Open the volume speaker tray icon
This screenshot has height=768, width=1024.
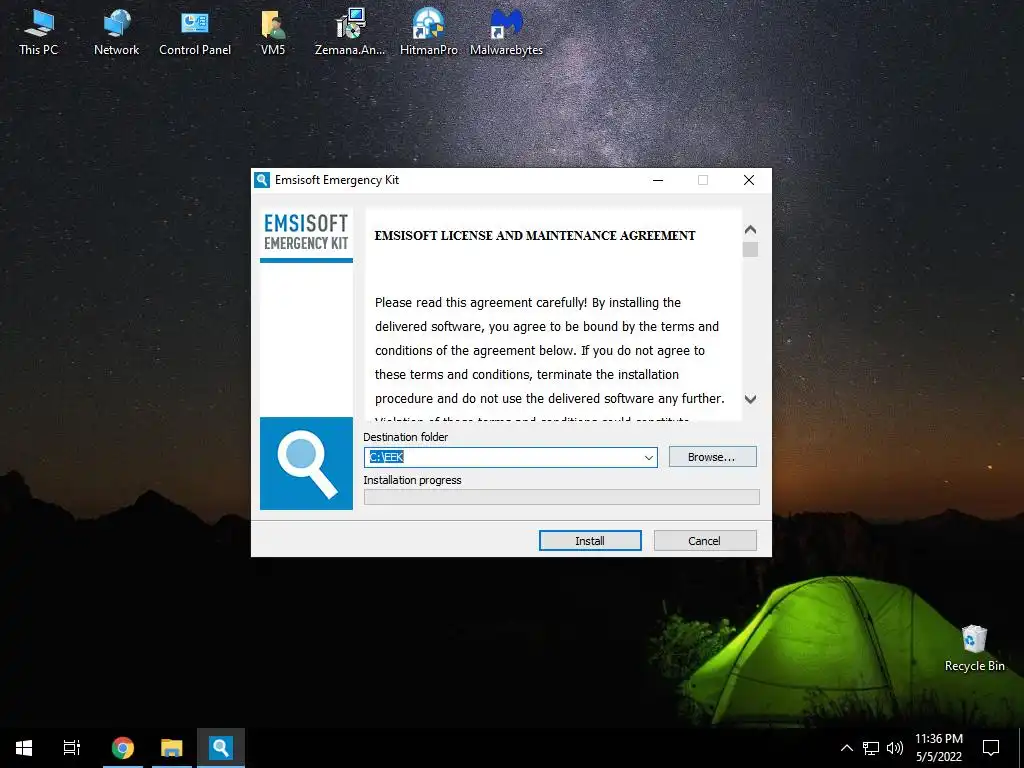point(895,748)
